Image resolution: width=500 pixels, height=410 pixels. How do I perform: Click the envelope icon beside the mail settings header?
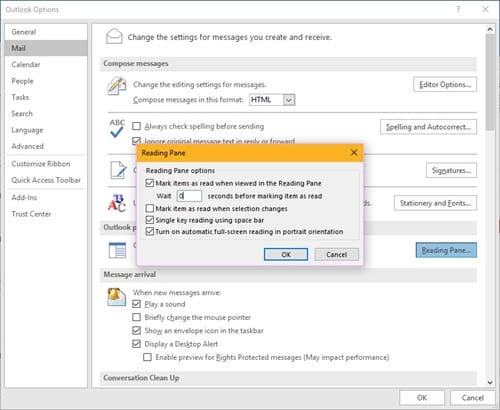tap(114, 36)
